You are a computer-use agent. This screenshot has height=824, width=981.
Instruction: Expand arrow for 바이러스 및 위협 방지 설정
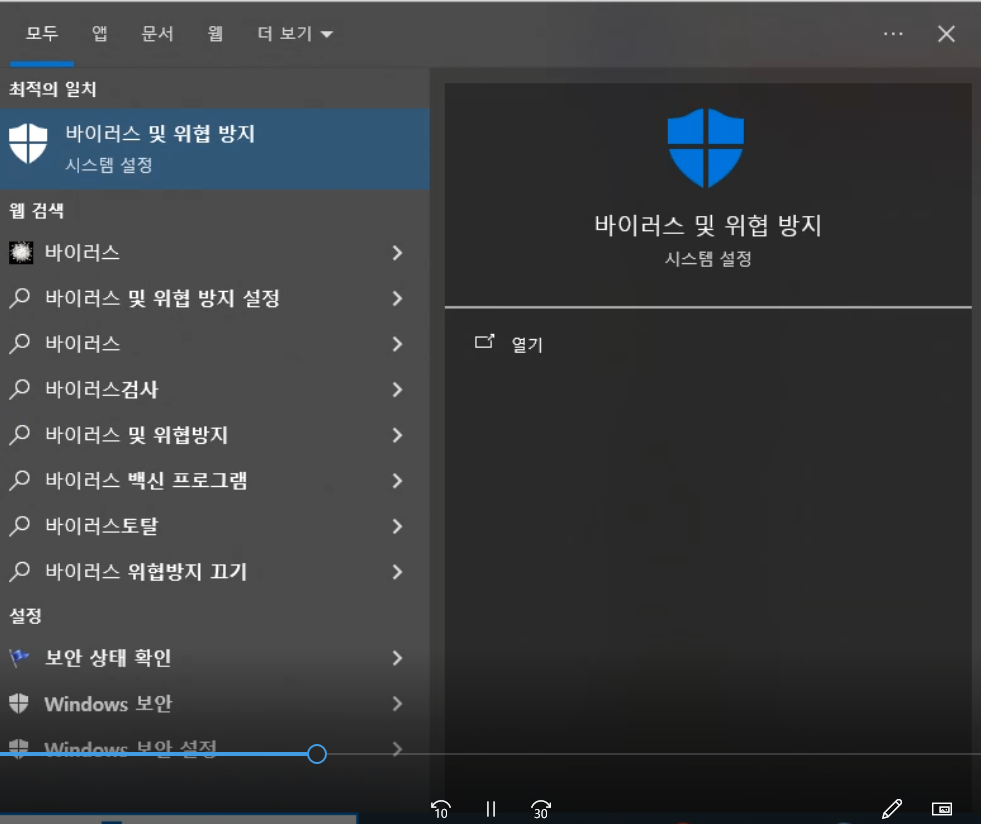pyautogui.click(x=397, y=298)
